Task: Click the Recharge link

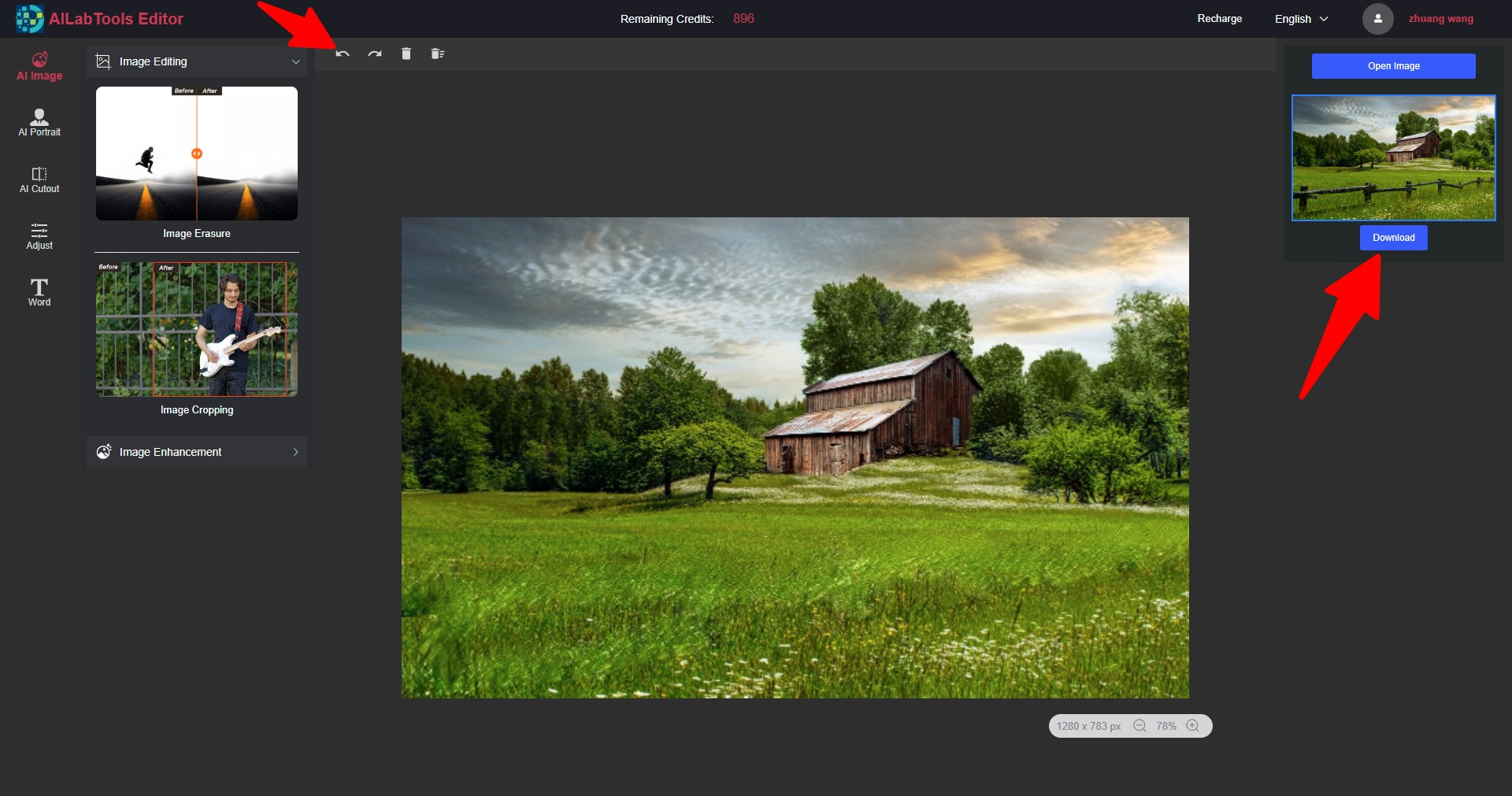Action: tap(1220, 19)
